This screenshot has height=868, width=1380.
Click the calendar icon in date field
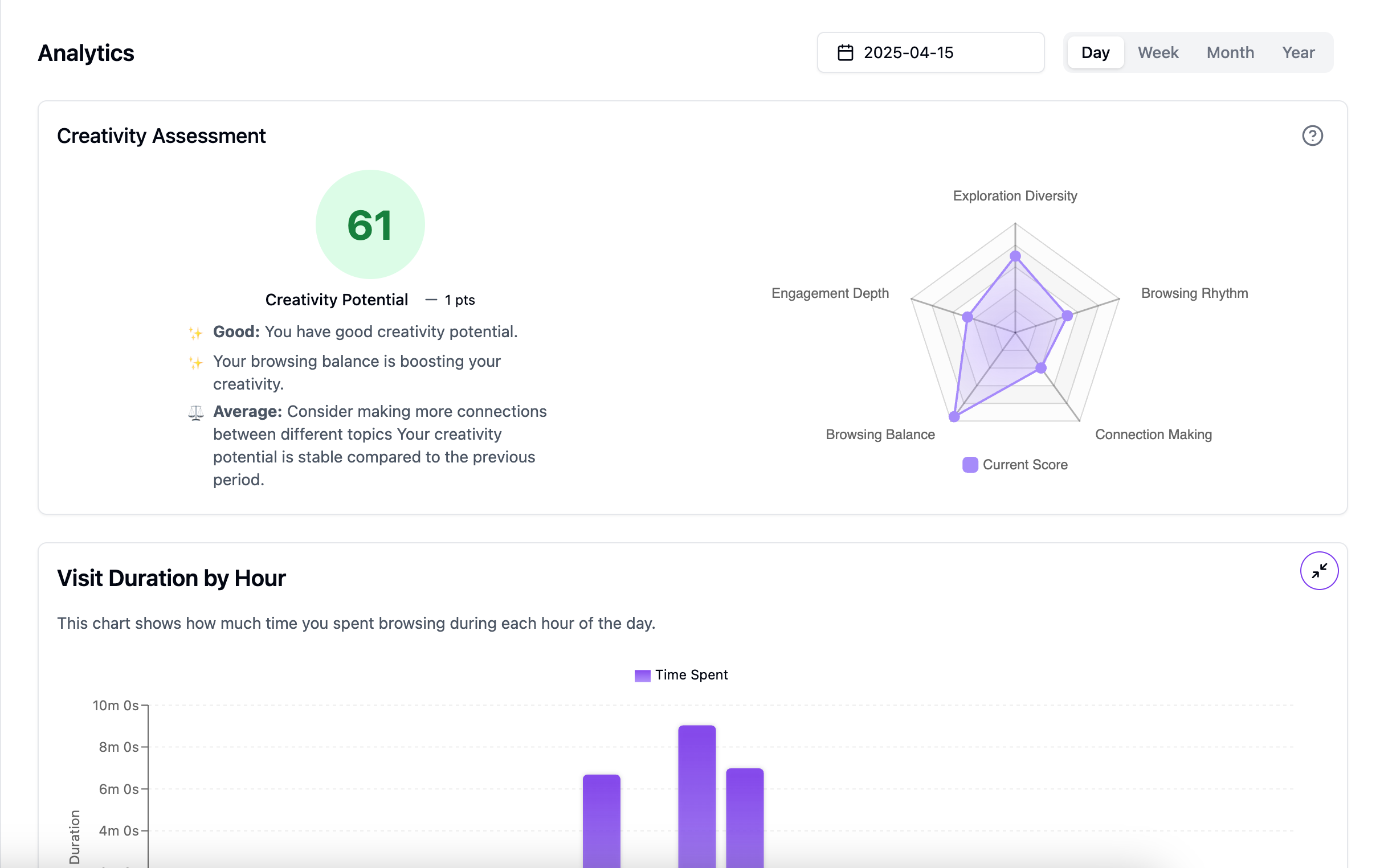846,53
